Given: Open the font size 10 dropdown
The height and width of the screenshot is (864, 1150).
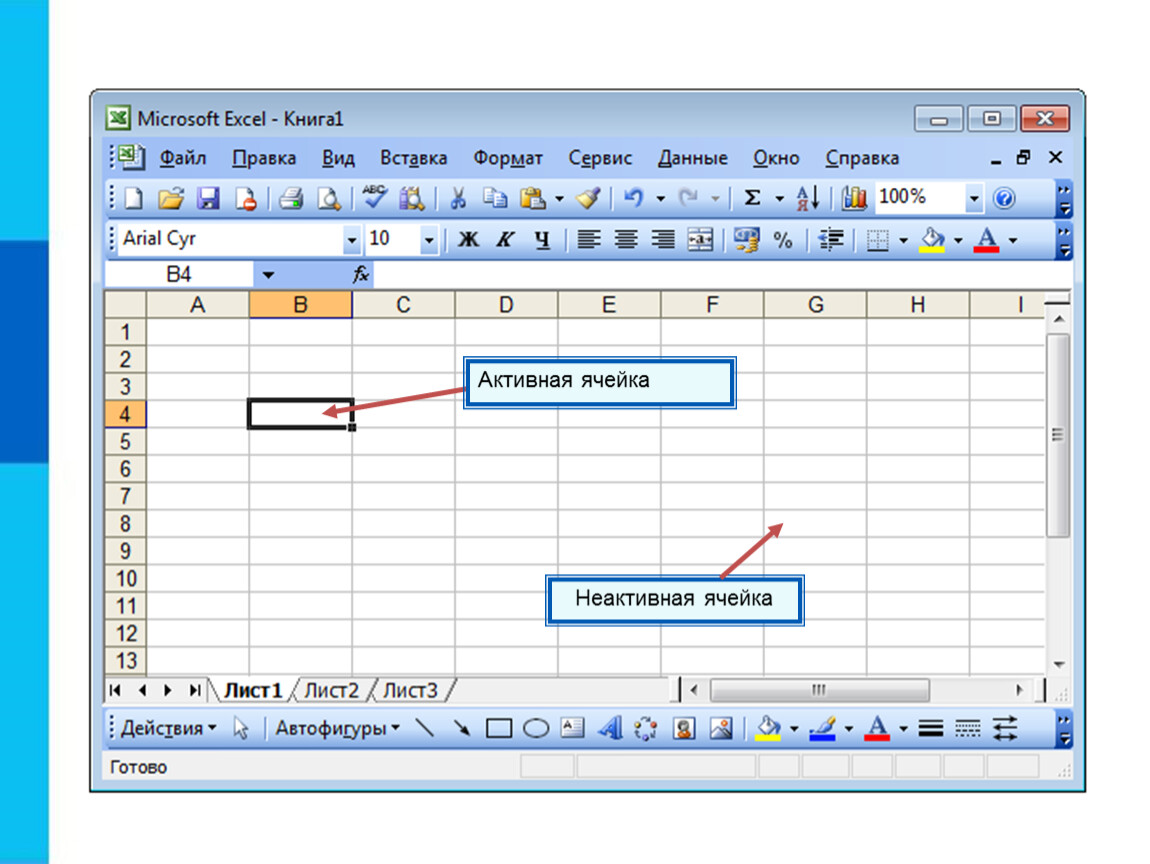Looking at the screenshot, I should (x=429, y=240).
